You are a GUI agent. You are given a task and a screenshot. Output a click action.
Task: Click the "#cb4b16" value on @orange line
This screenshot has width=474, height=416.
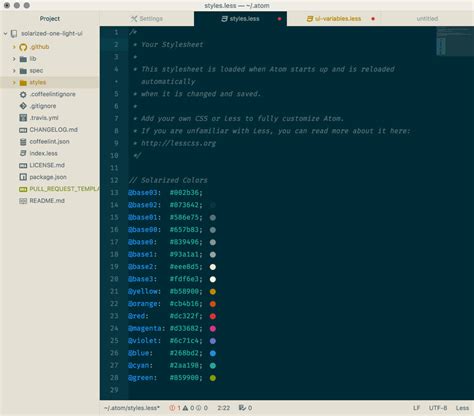click(186, 304)
